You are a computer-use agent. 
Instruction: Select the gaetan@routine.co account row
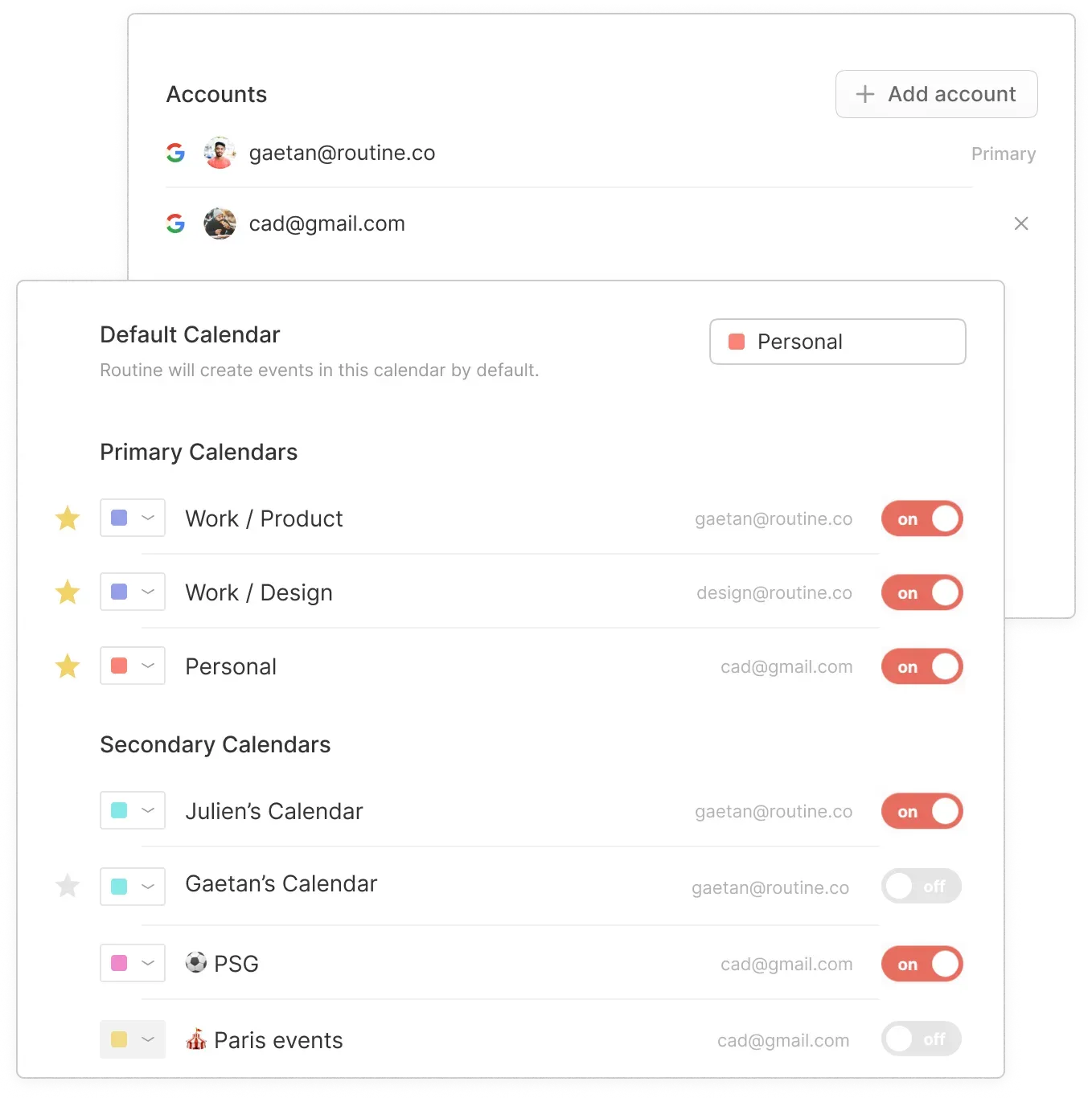click(x=601, y=153)
